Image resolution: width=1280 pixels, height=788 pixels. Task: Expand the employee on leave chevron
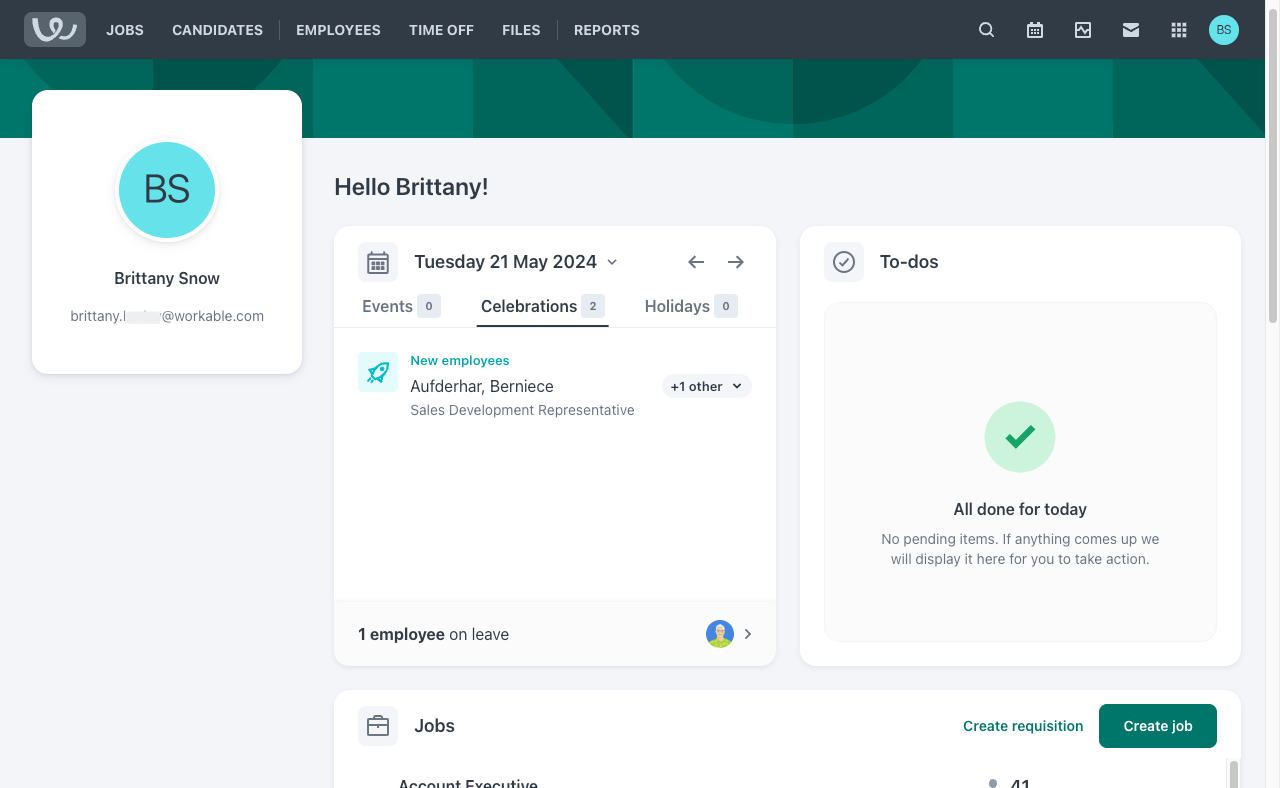point(748,634)
